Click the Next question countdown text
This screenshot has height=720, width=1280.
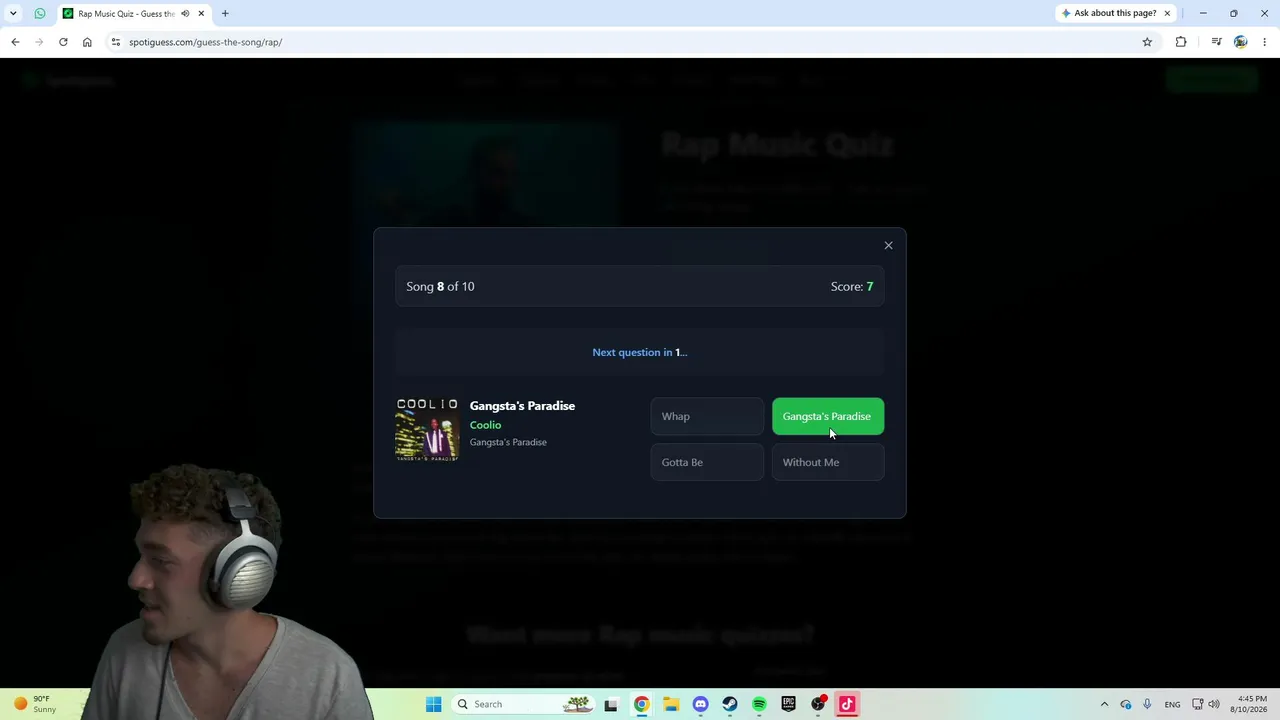640,352
